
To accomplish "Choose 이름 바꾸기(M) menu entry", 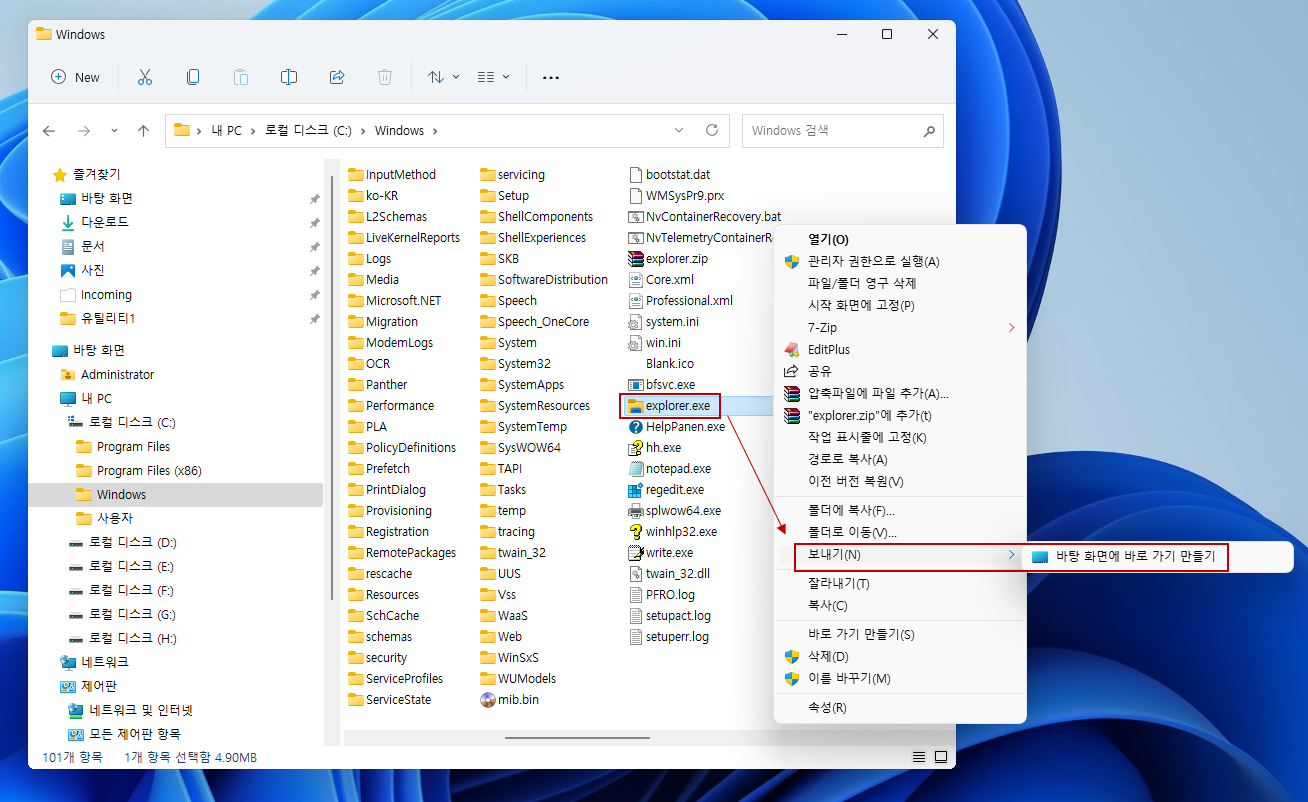I will coord(900,679).
